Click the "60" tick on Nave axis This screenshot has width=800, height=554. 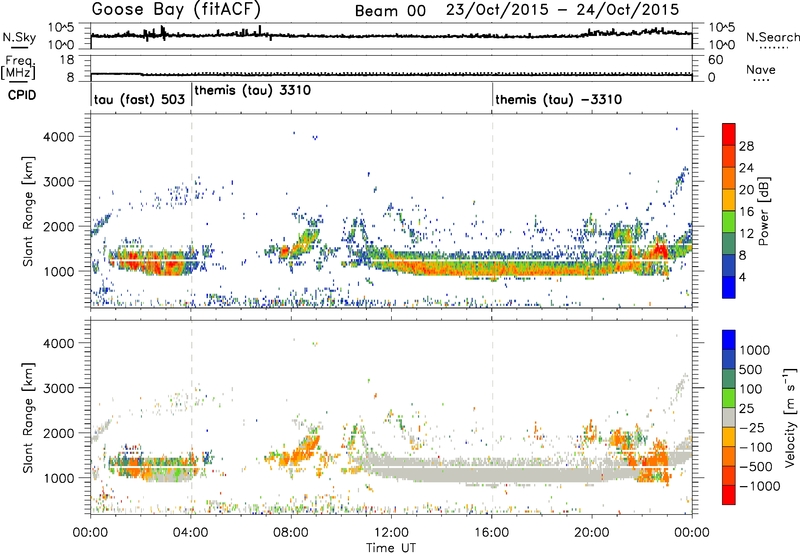coord(715,60)
